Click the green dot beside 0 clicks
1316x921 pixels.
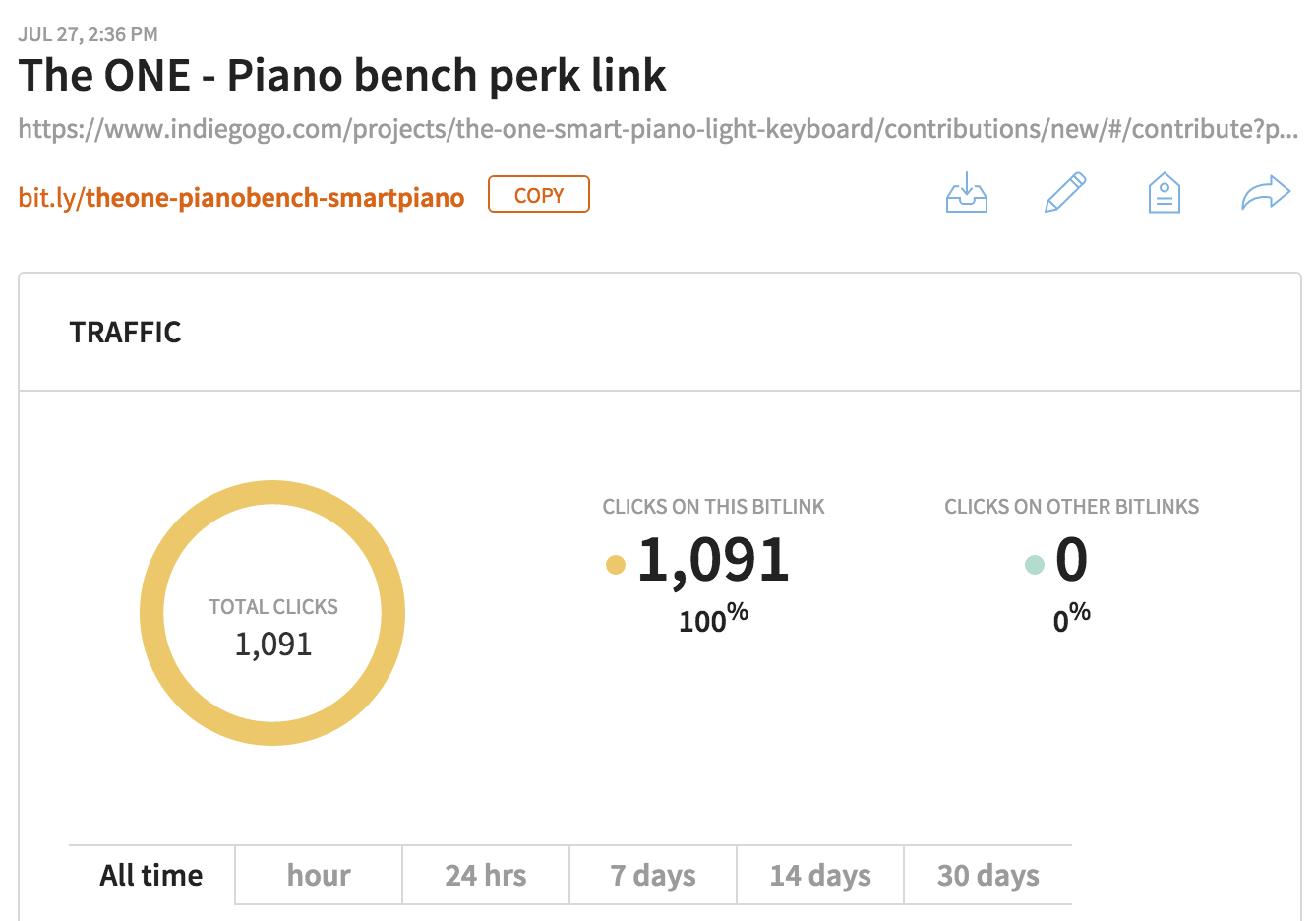coord(1034,564)
